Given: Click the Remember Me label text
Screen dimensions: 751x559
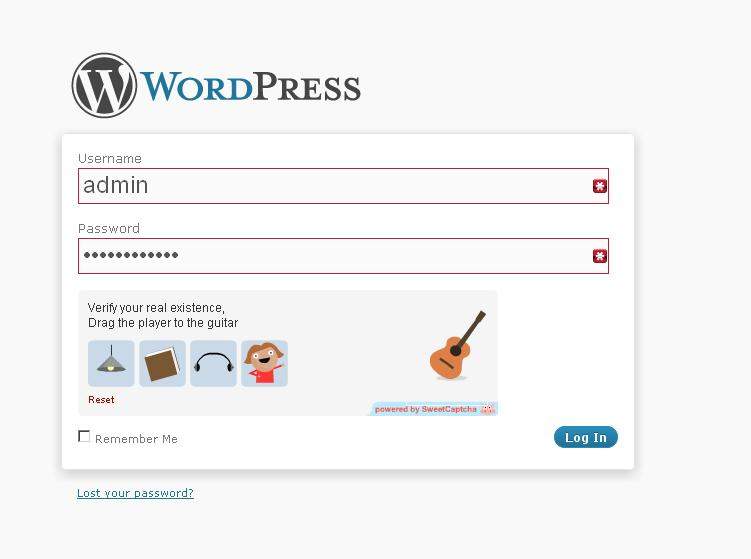Looking at the screenshot, I should 137,439.
